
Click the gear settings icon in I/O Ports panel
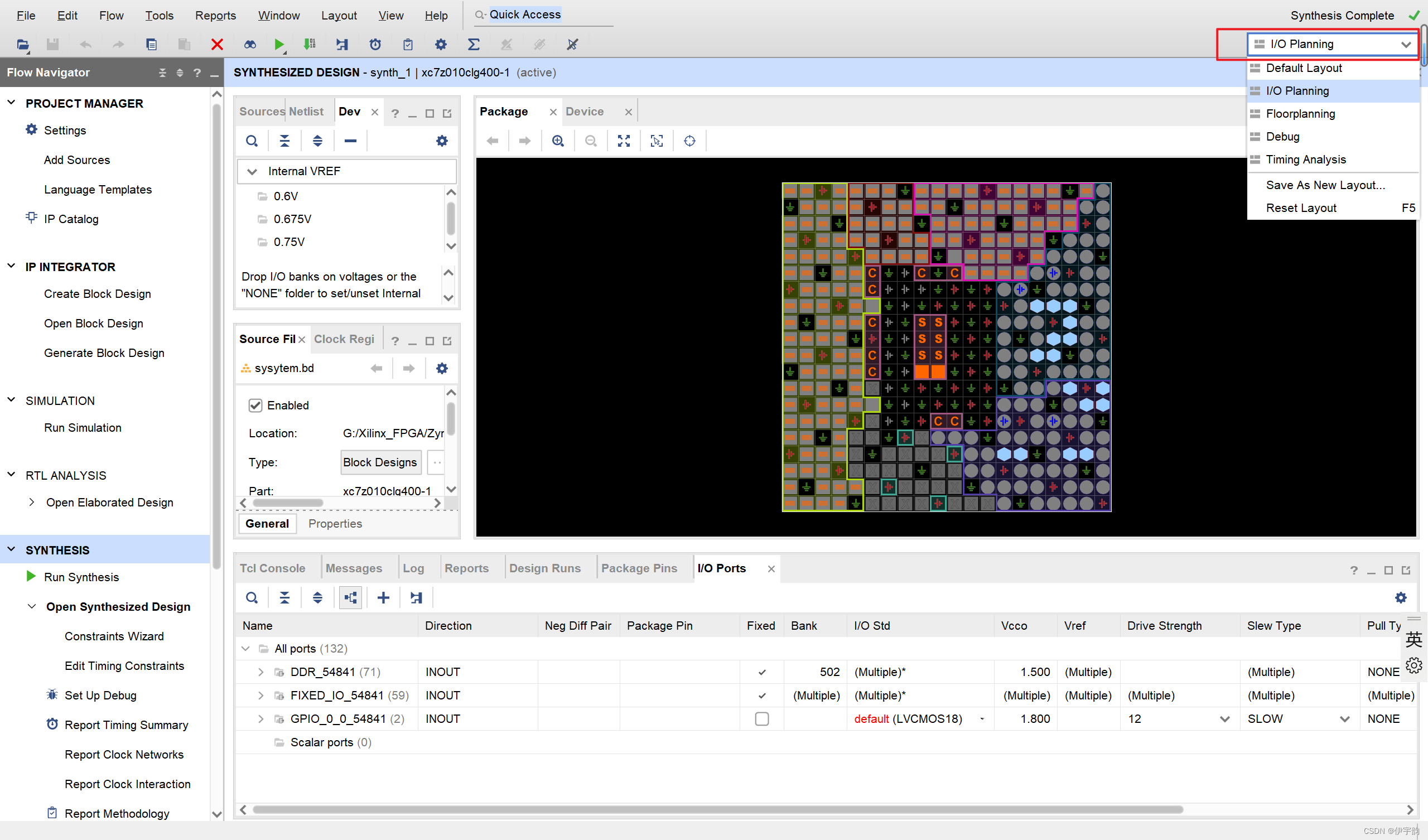(x=1400, y=597)
